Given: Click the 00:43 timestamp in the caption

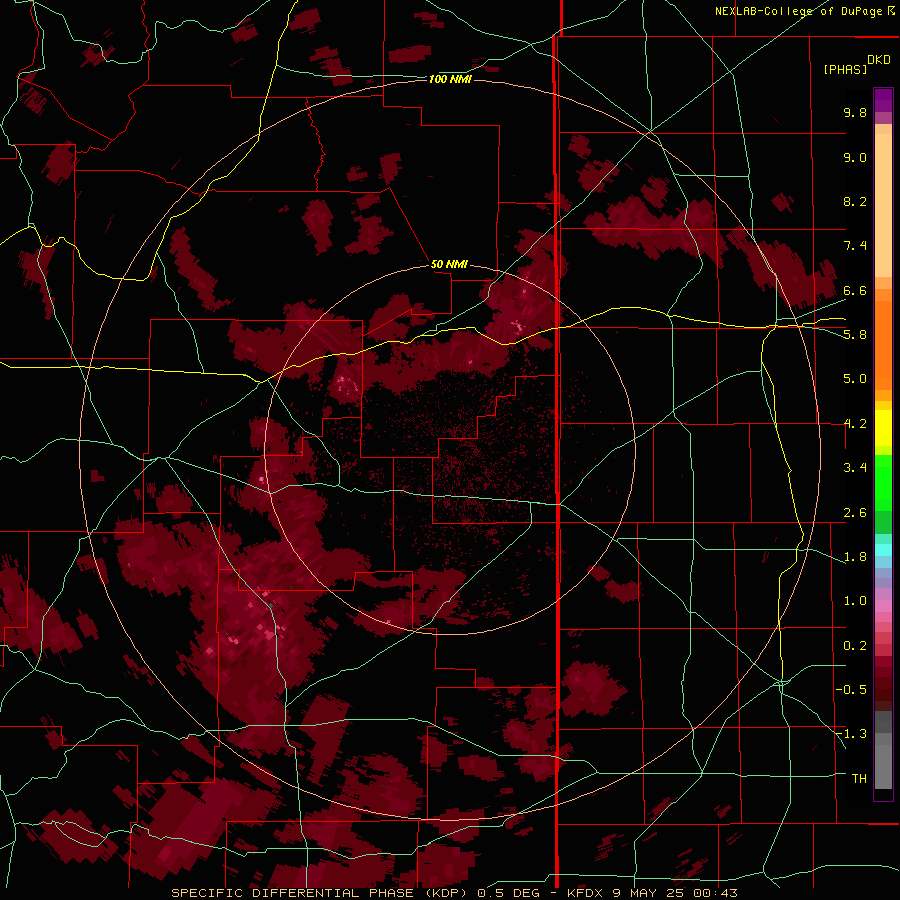Looking at the screenshot, I should (714, 893).
